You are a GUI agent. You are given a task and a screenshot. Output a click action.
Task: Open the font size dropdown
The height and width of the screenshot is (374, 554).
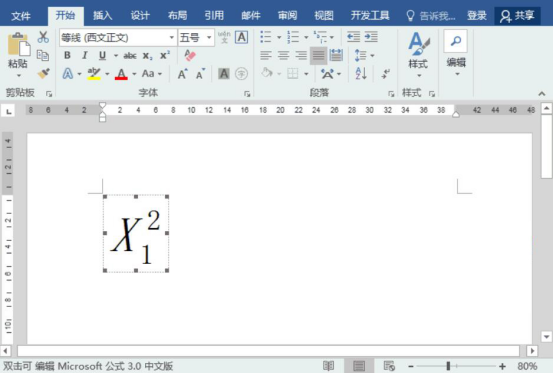(209, 37)
